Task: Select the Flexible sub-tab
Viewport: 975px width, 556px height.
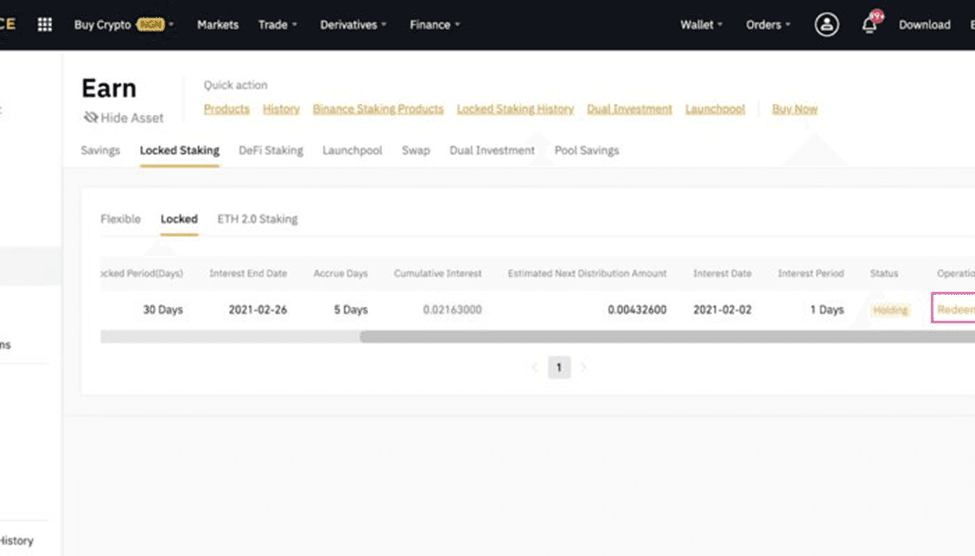Action: [121, 219]
